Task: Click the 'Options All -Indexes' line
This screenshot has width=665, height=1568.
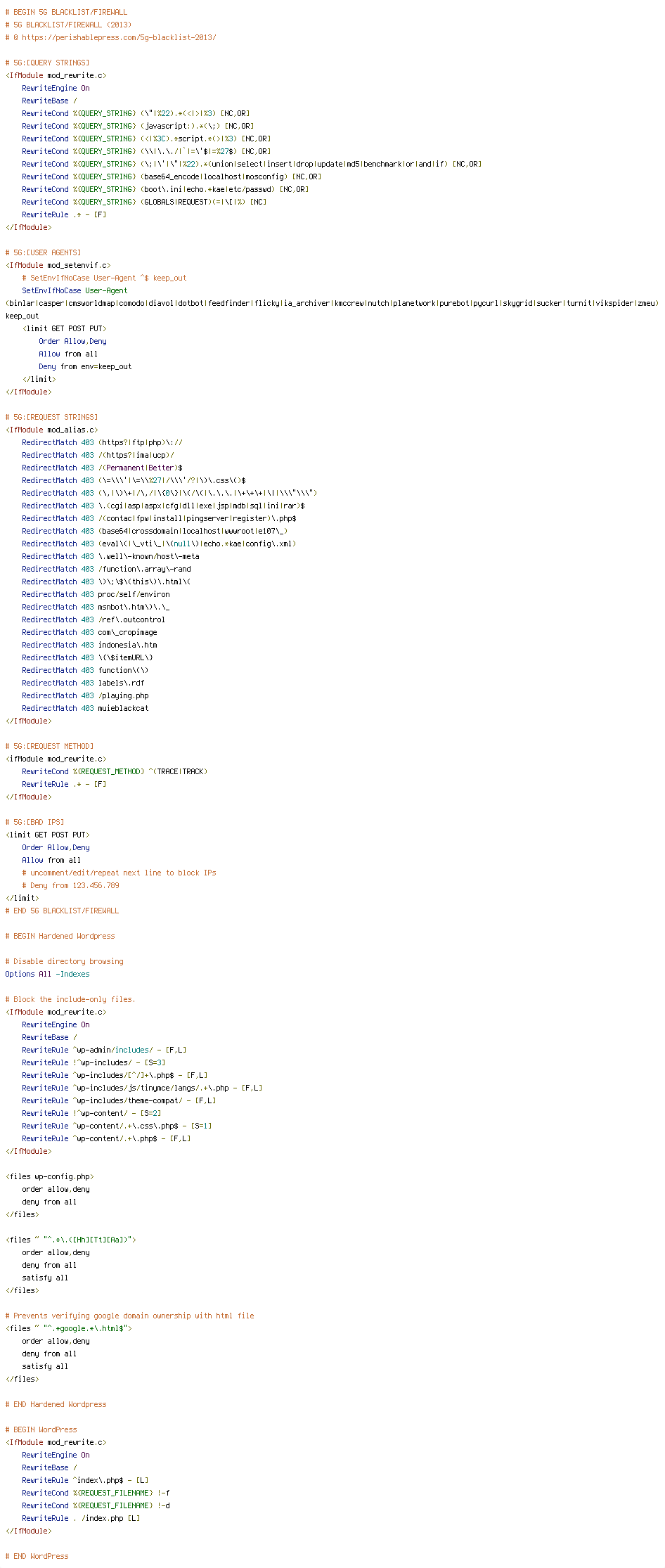Action: (47, 974)
